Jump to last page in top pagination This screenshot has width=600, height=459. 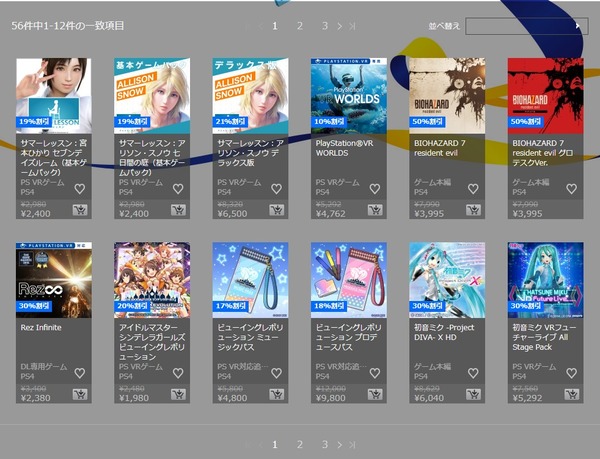(352, 26)
